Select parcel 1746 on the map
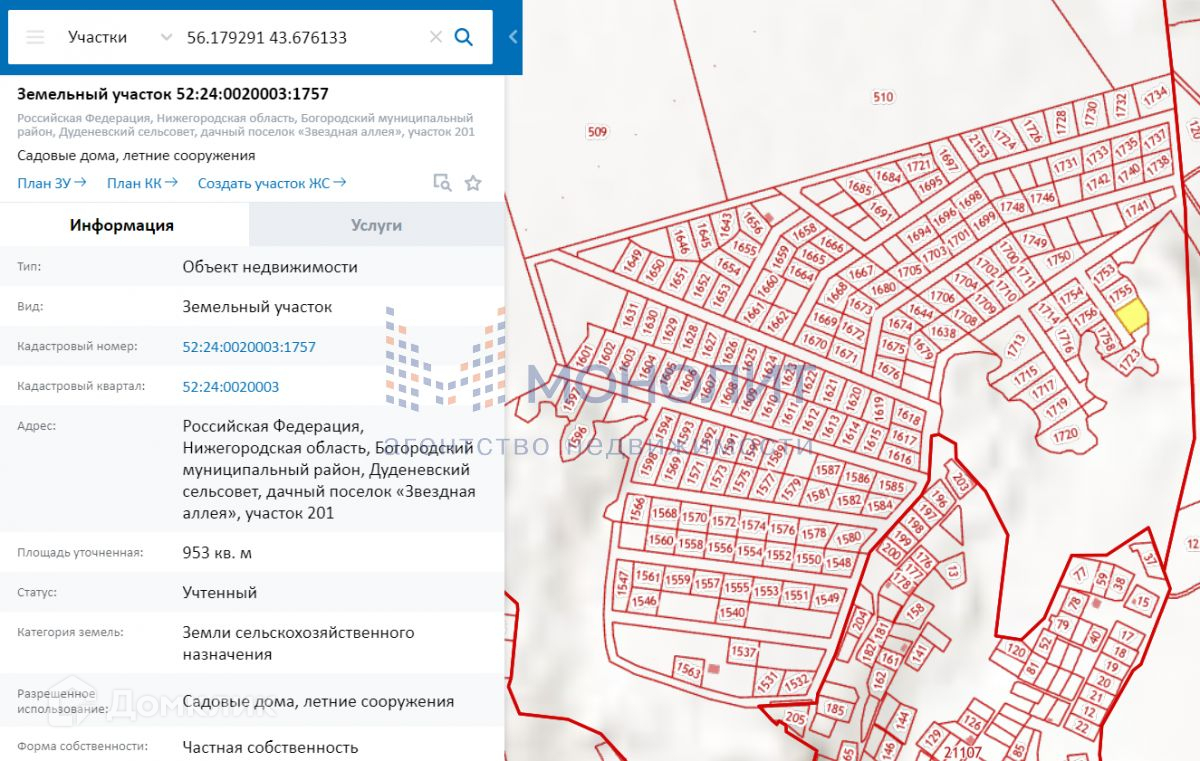The image size is (1200, 761). coord(1043,198)
